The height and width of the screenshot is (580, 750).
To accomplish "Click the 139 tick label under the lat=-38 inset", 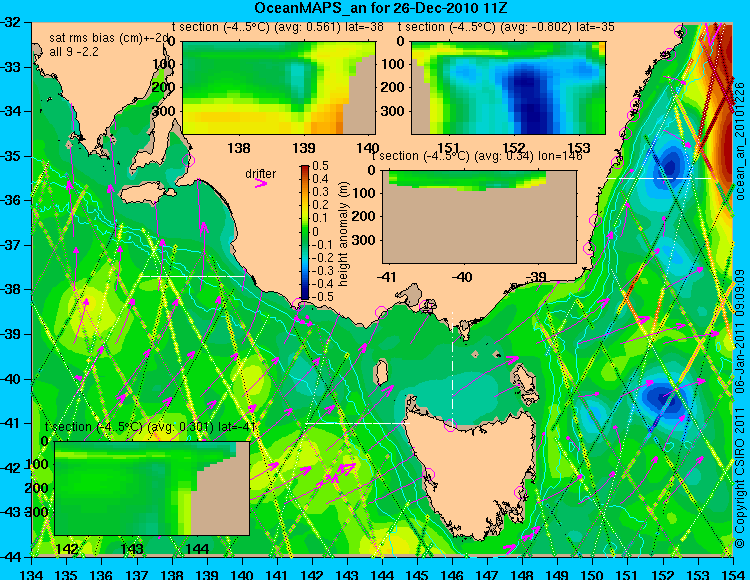I will point(304,148).
